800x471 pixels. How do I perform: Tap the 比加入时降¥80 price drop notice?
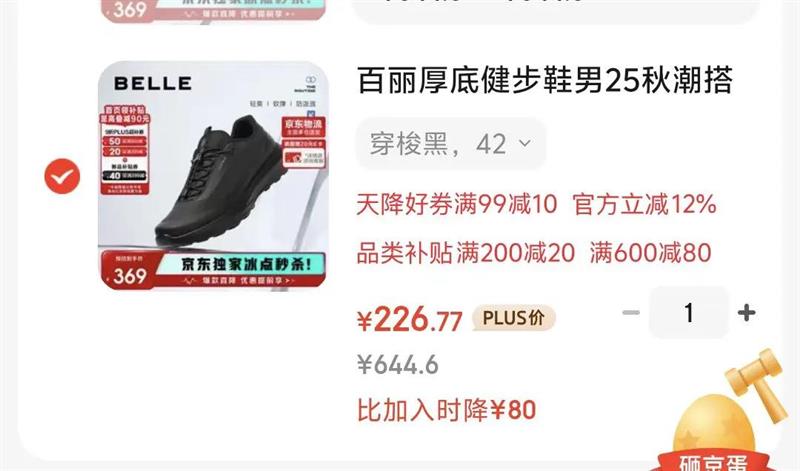point(446,410)
